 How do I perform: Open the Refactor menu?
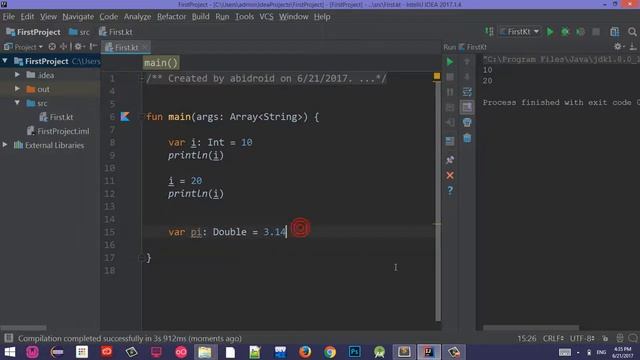(x=171, y=17)
